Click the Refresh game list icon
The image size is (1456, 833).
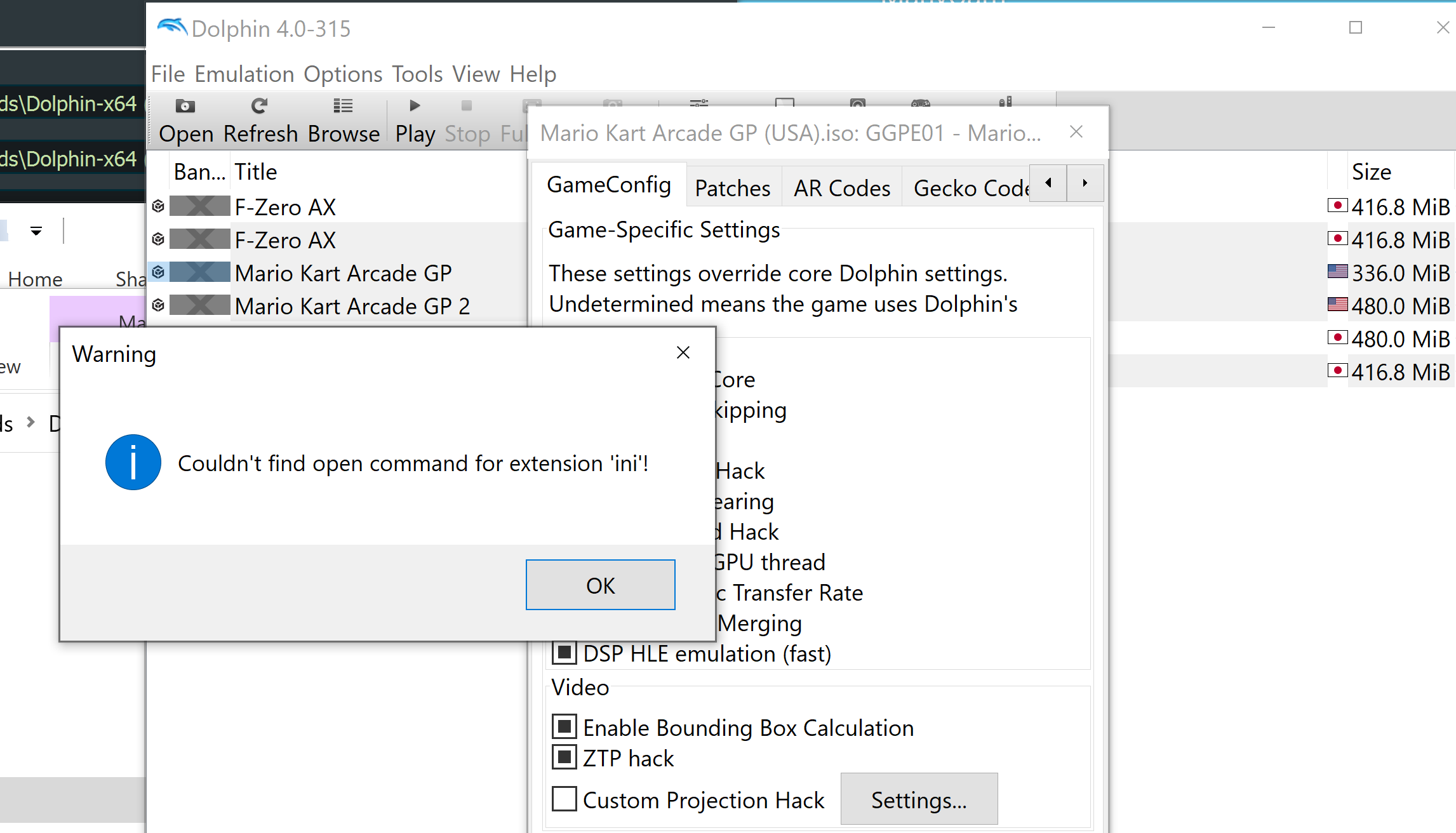(x=259, y=105)
